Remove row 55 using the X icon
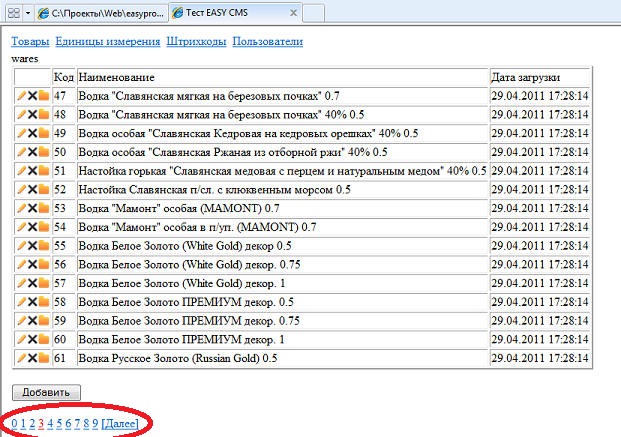 pos(32,246)
